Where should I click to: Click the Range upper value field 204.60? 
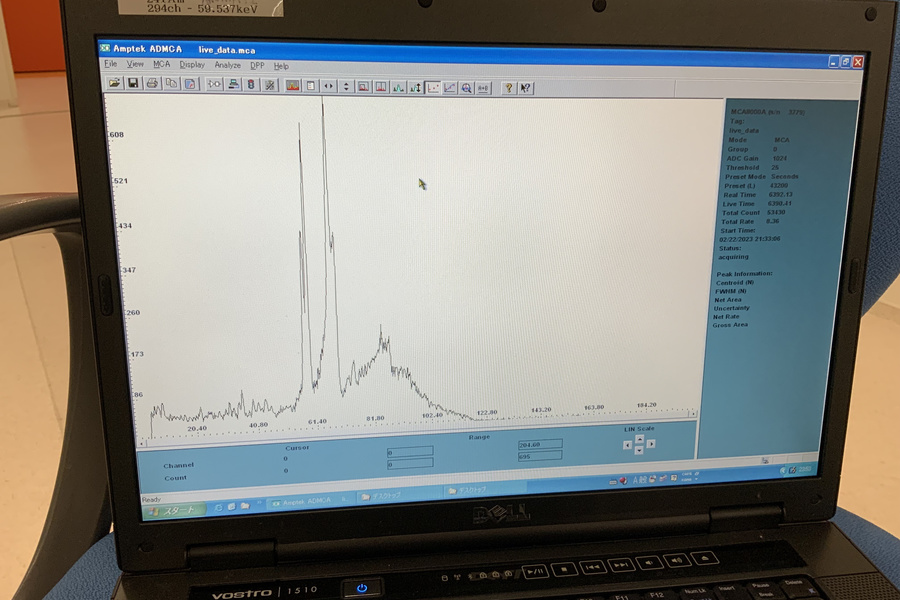click(x=539, y=444)
